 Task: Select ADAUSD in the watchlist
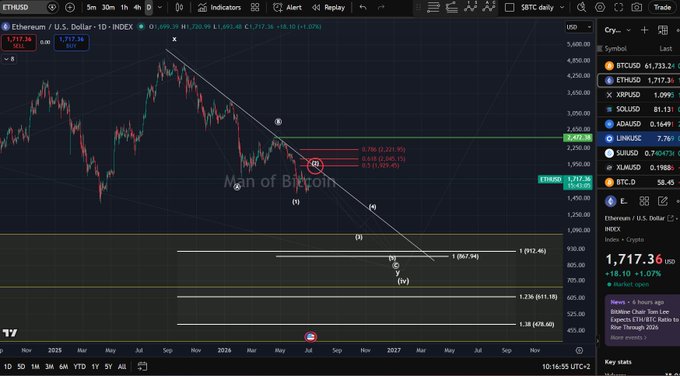[x=638, y=124]
